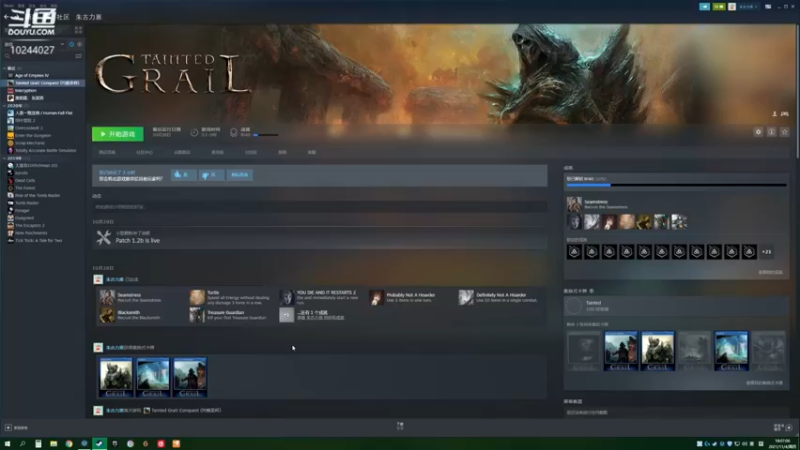The height and width of the screenshot is (450, 800).
Task: Click first locked achievement icon
Action: [x=574, y=252]
